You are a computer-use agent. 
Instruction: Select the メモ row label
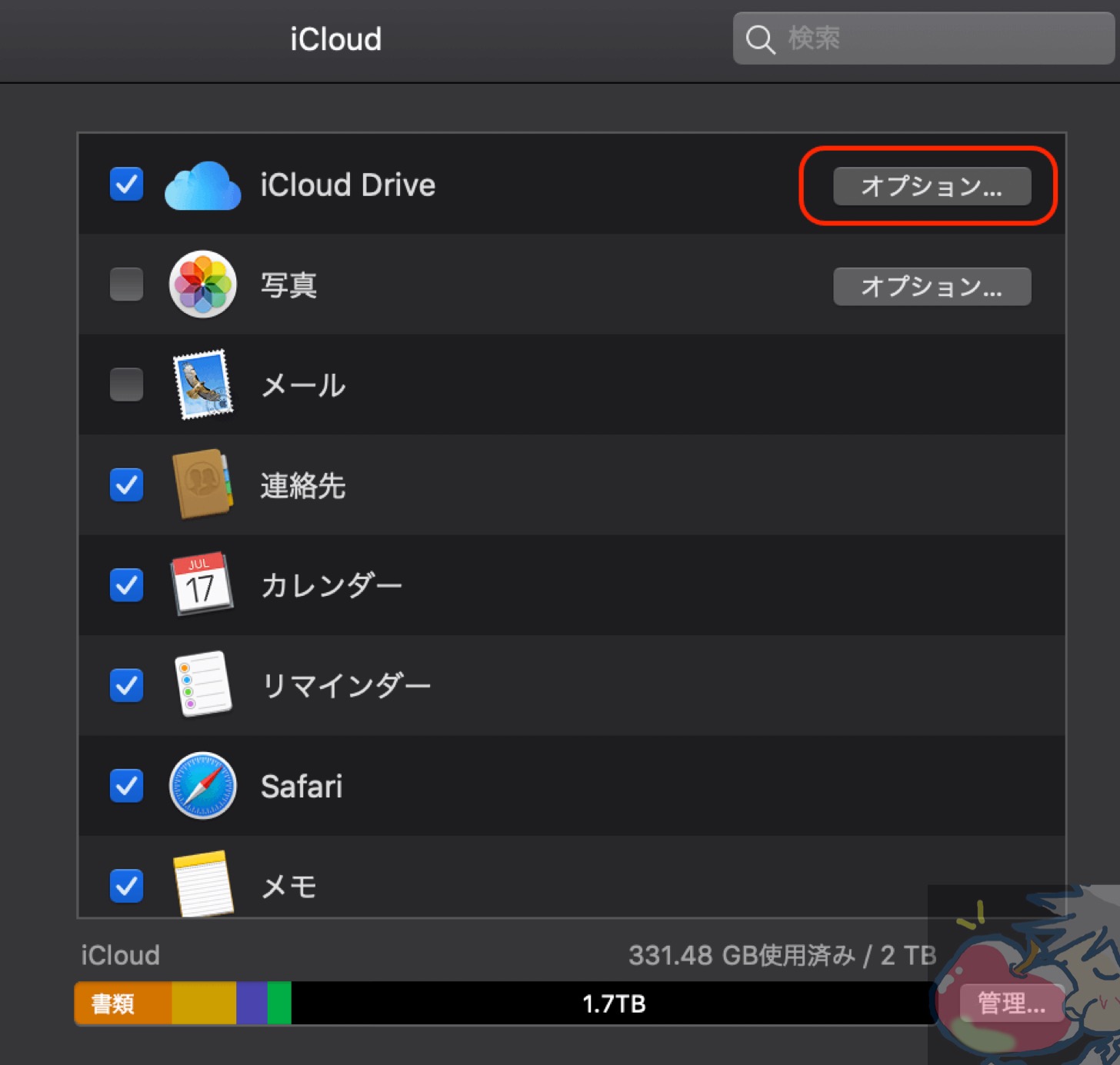pos(288,887)
